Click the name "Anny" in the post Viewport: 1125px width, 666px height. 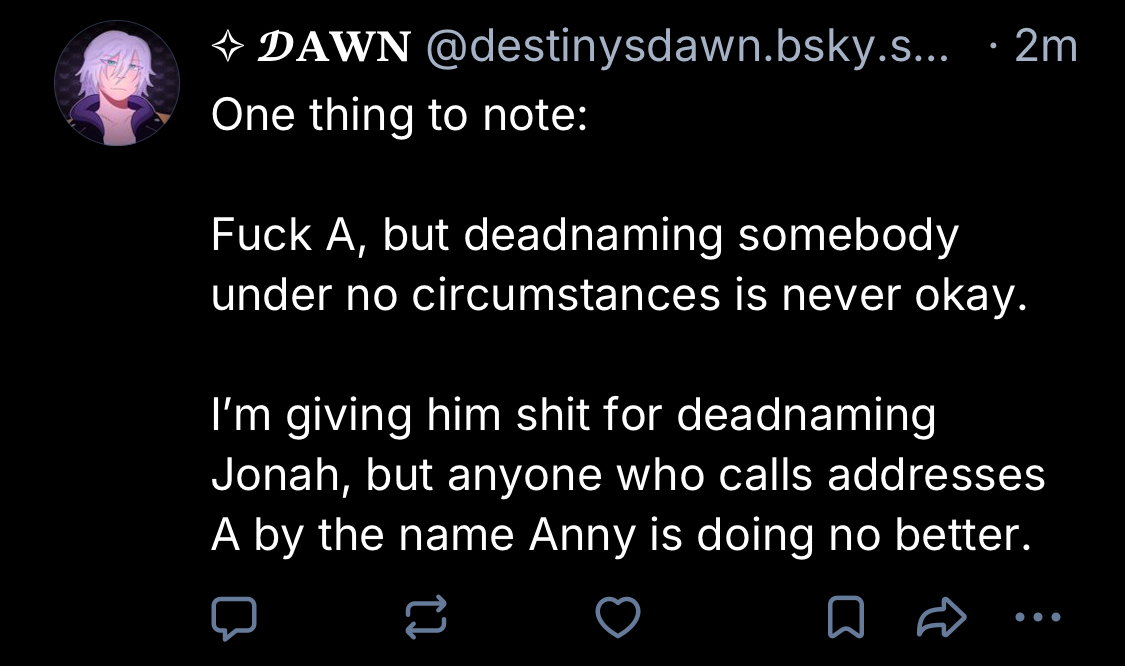tap(582, 536)
